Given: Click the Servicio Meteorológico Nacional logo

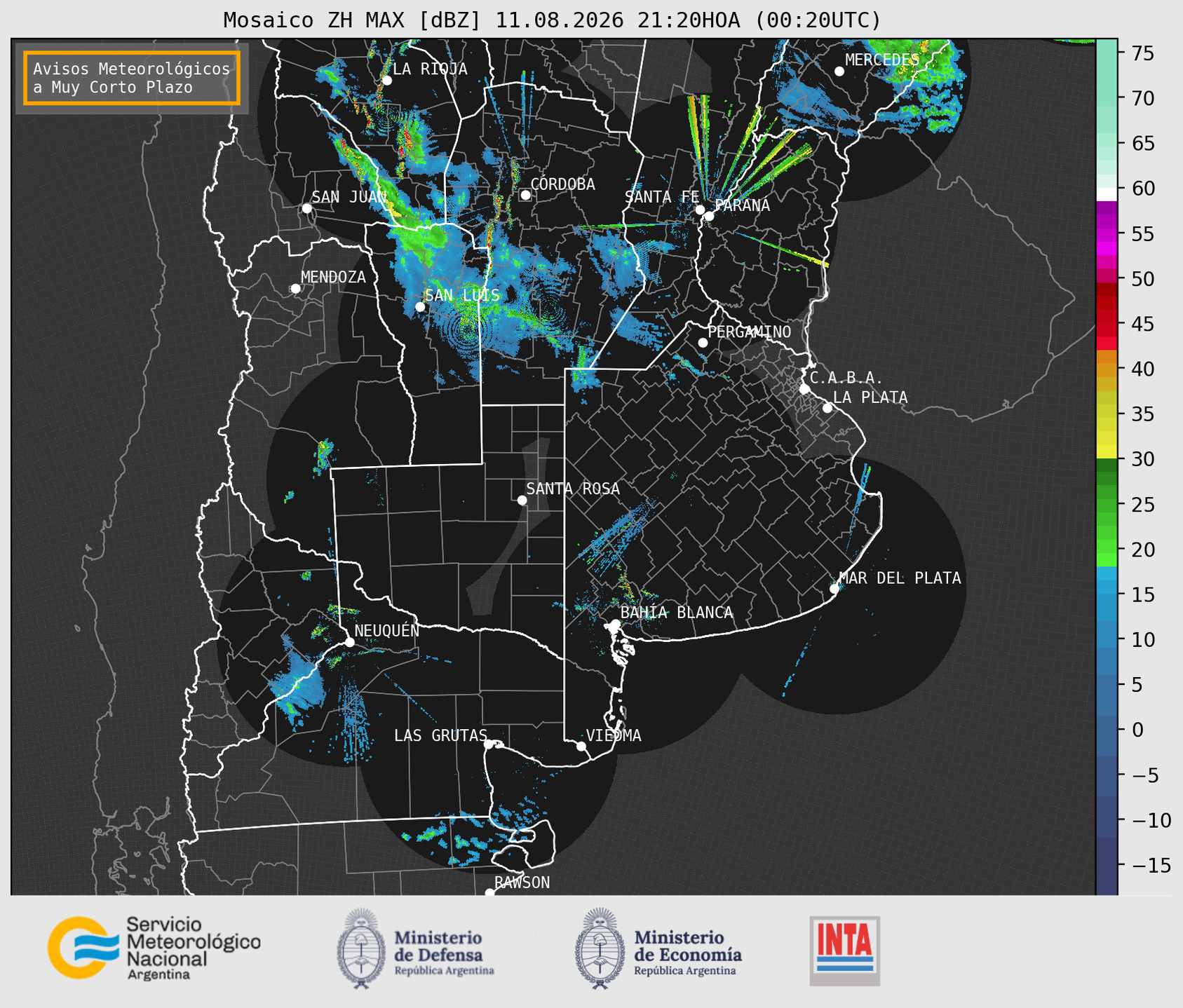Looking at the screenshot, I should (x=154, y=948).
